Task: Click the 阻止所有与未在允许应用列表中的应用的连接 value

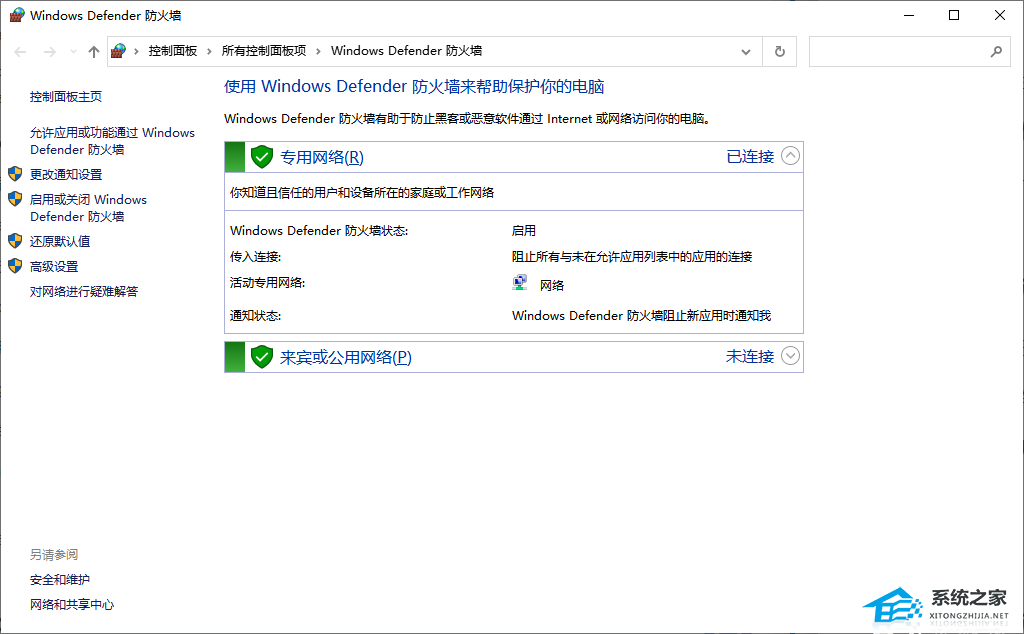Action: (x=632, y=257)
